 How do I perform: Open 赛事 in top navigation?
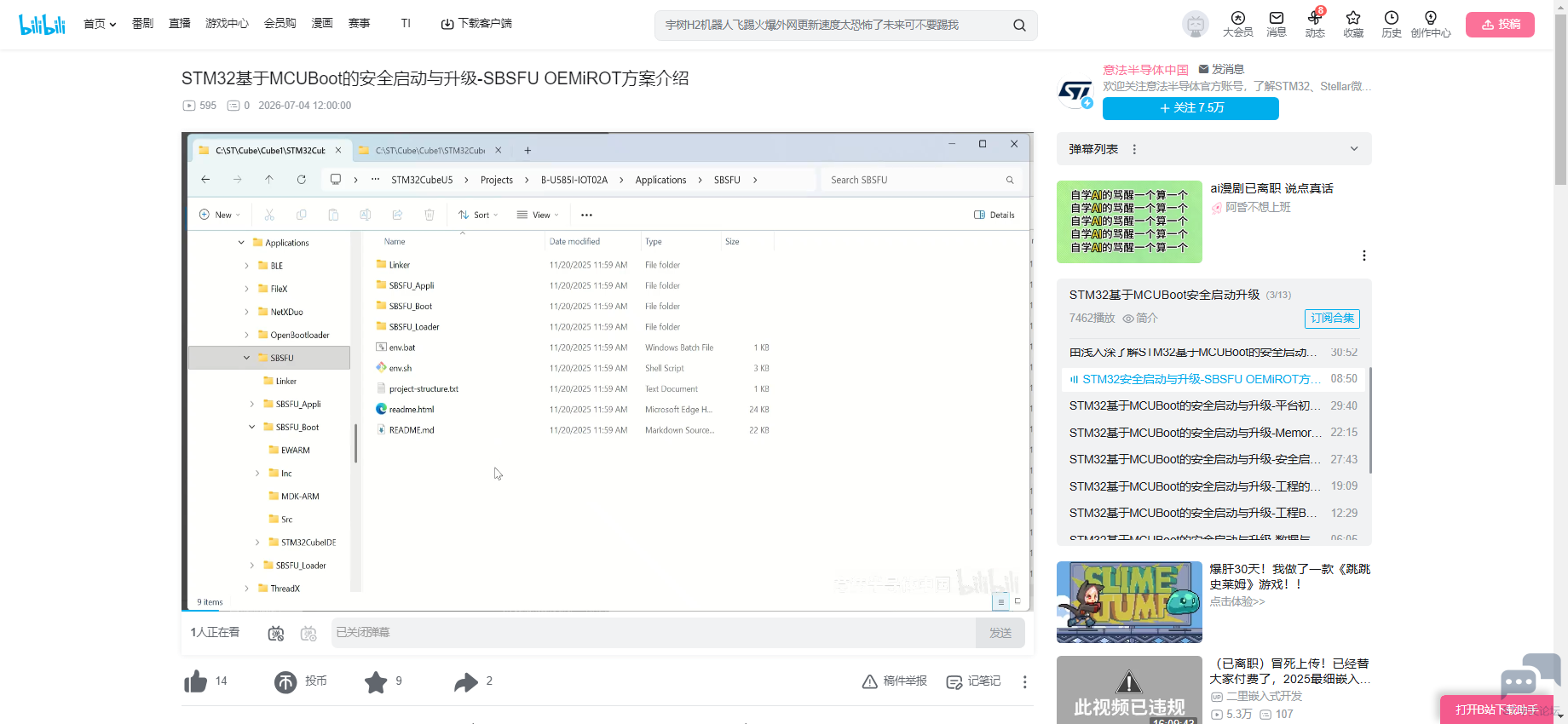tap(360, 24)
